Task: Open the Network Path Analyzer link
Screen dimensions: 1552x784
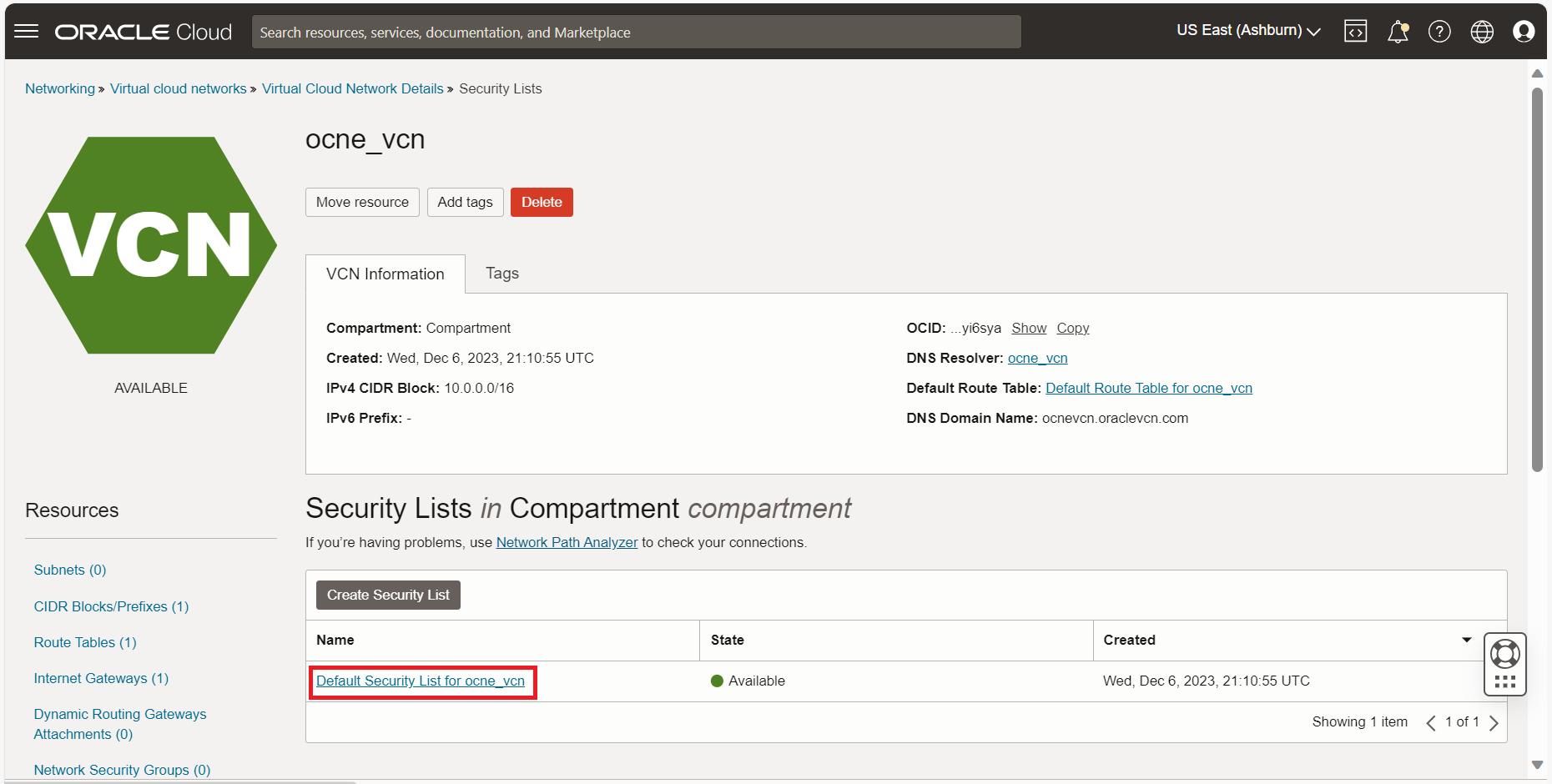Action: pyautogui.click(x=567, y=542)
